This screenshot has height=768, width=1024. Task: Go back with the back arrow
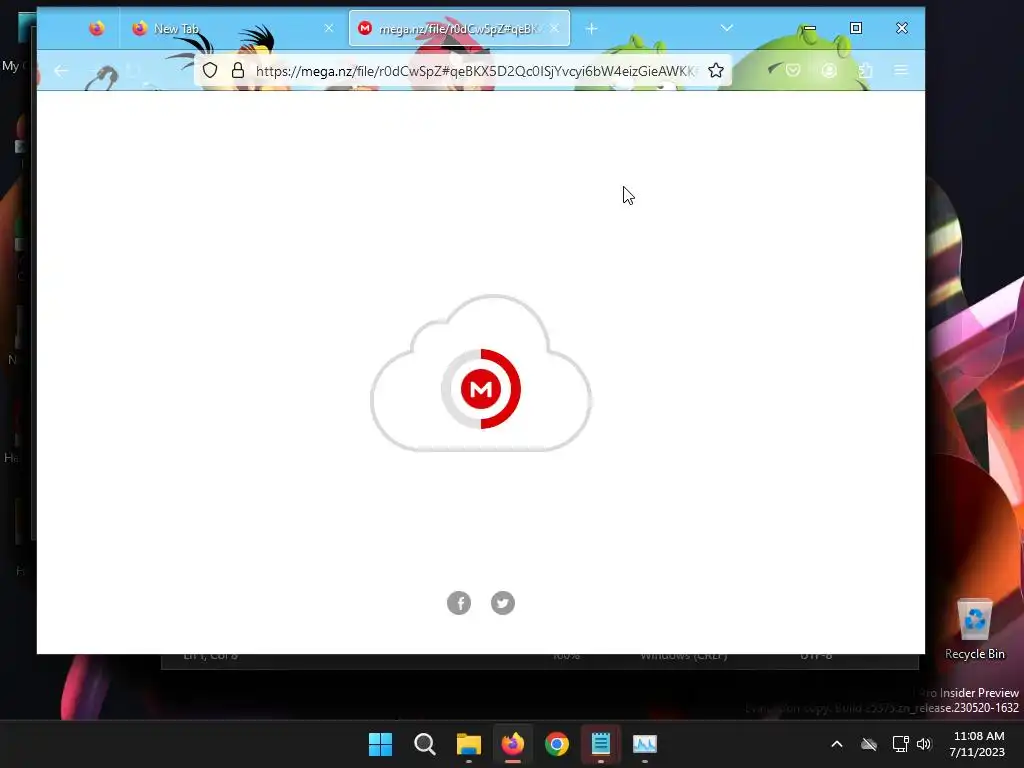point(61,71)
